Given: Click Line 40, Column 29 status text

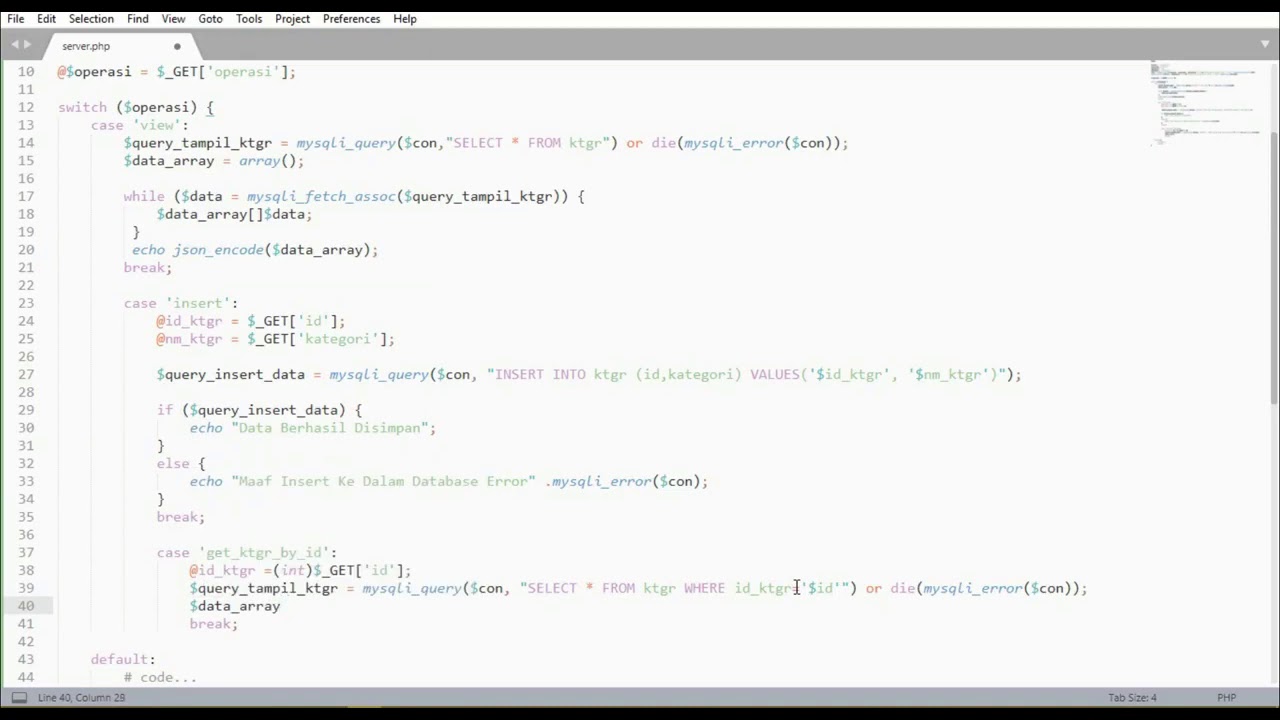Looking at the screenshot, I should pyautogui.click(x=81, y=697).
